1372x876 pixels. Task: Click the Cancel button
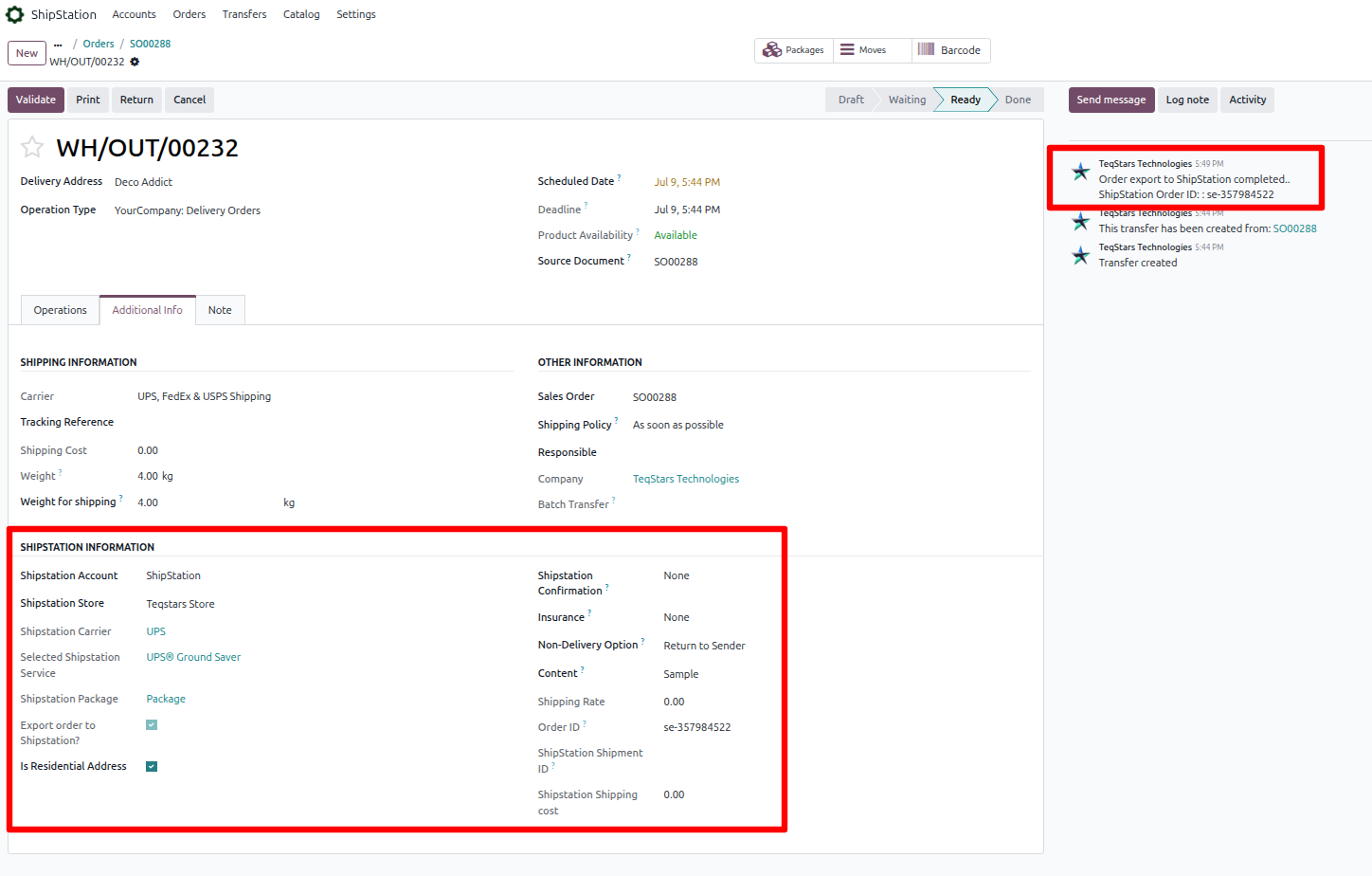(190, 100)
